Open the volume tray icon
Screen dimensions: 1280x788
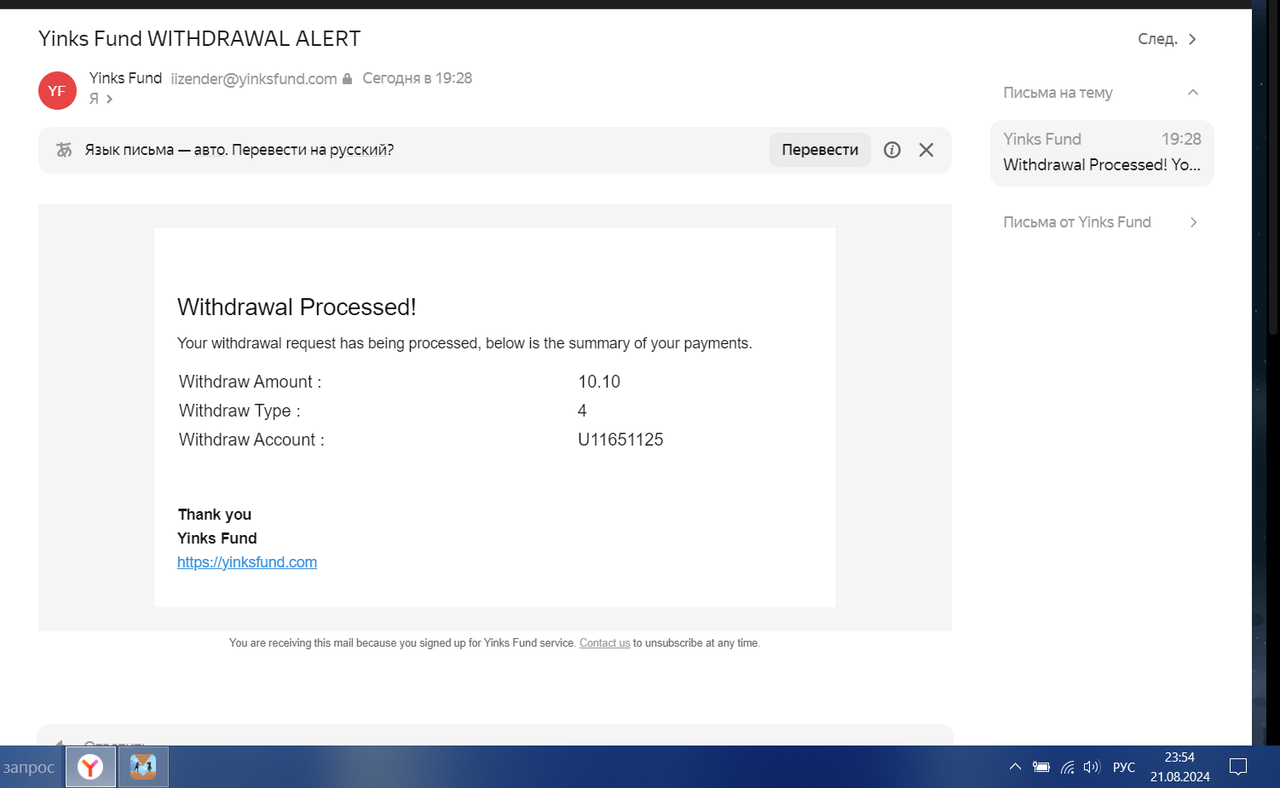[1092, 767]
